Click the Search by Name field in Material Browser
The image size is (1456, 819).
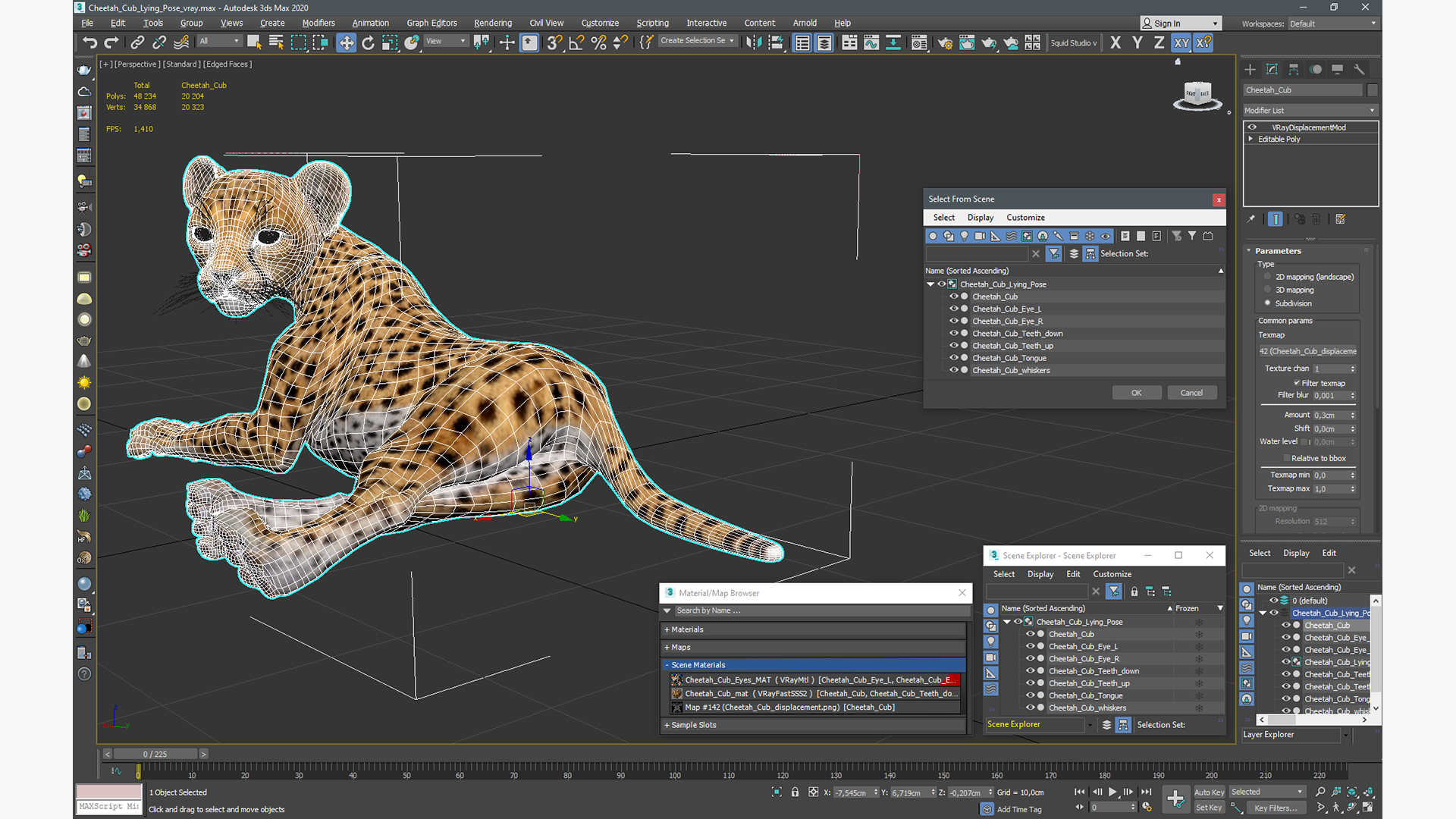pos(821,610)
